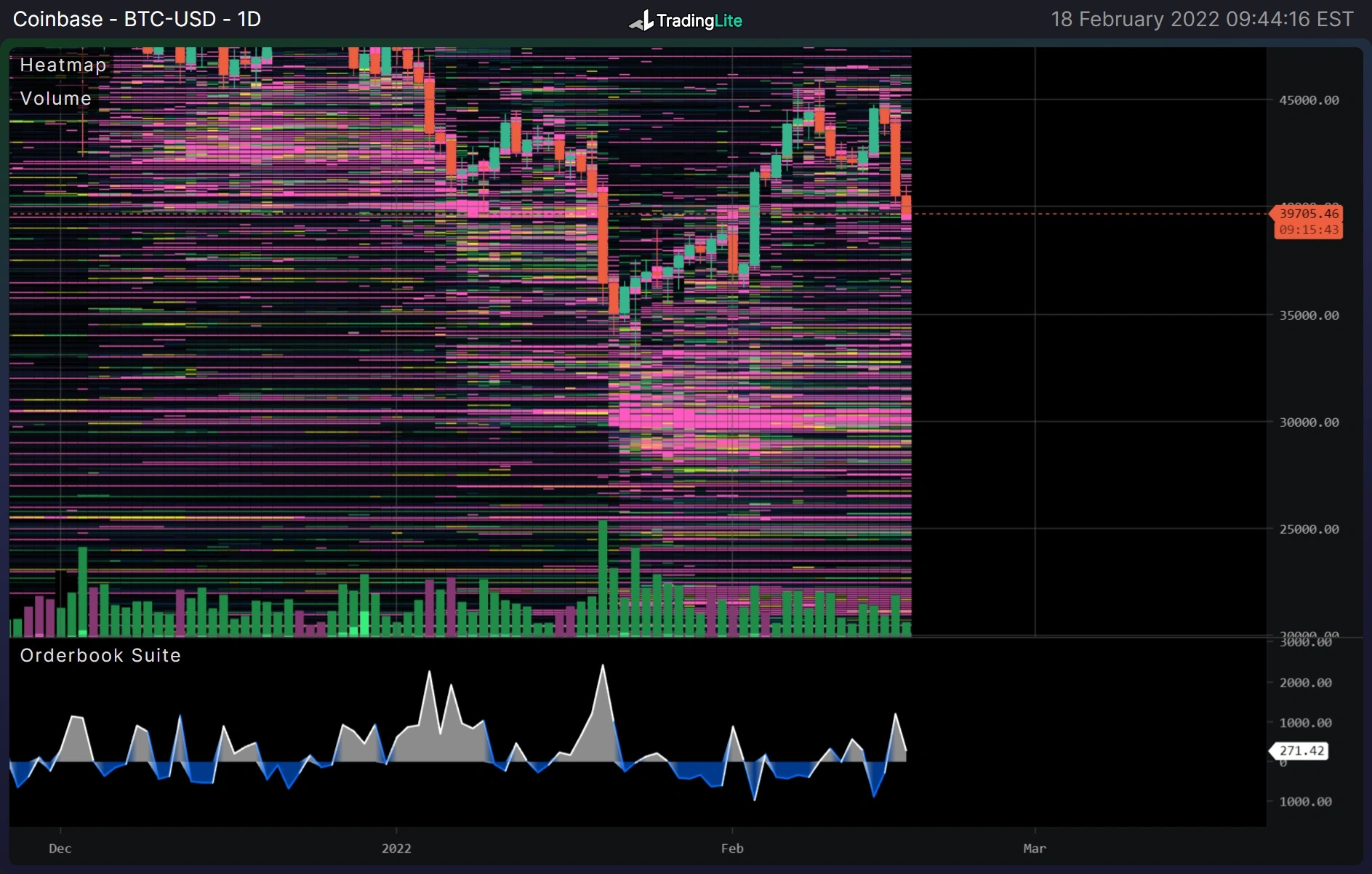This screenshot has height=874, width=1372.
Task: Click the TradingLite brand name text
Action: pyautogui.click(x=699, y=20)
